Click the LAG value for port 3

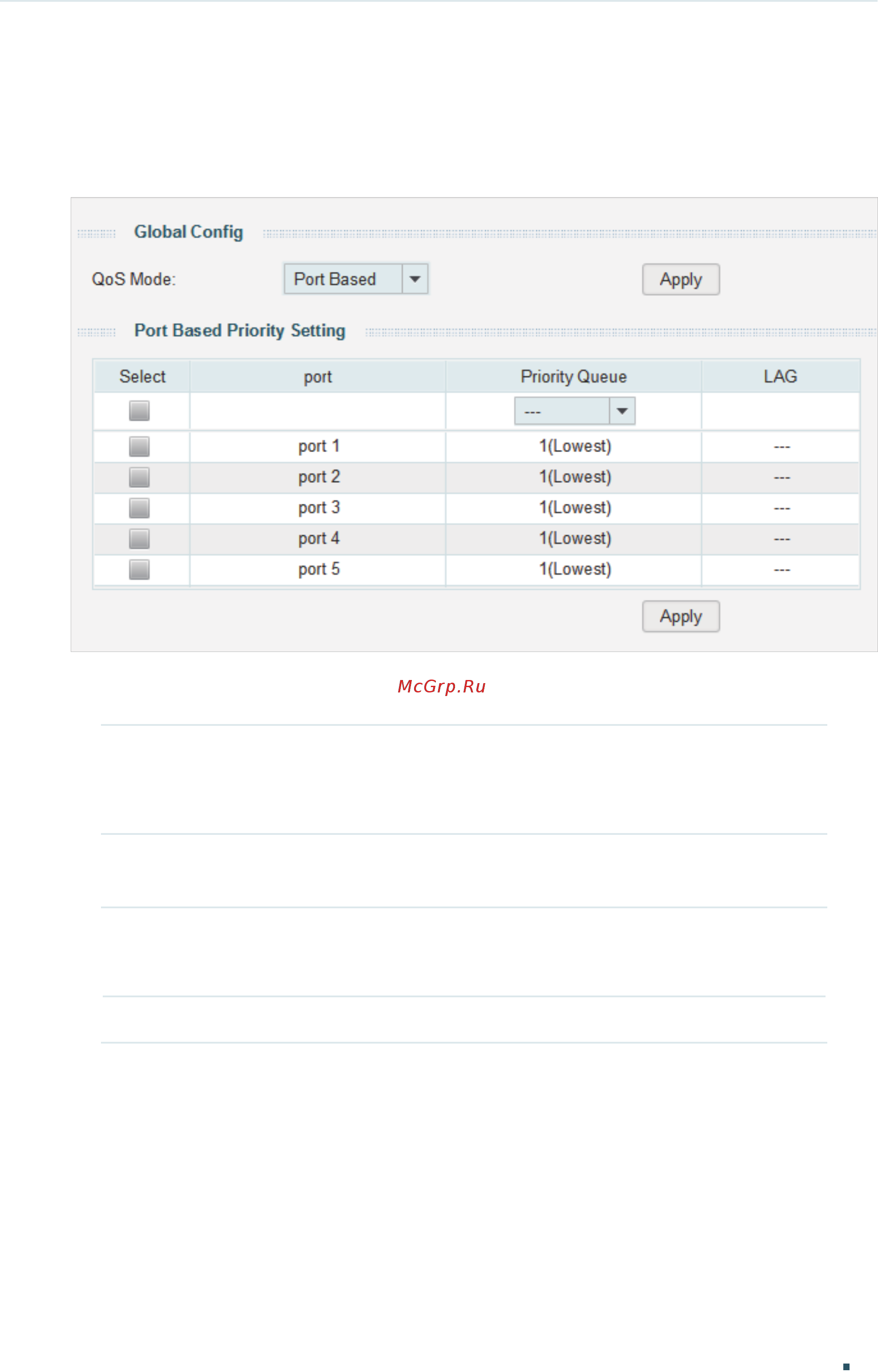[781, 509]
